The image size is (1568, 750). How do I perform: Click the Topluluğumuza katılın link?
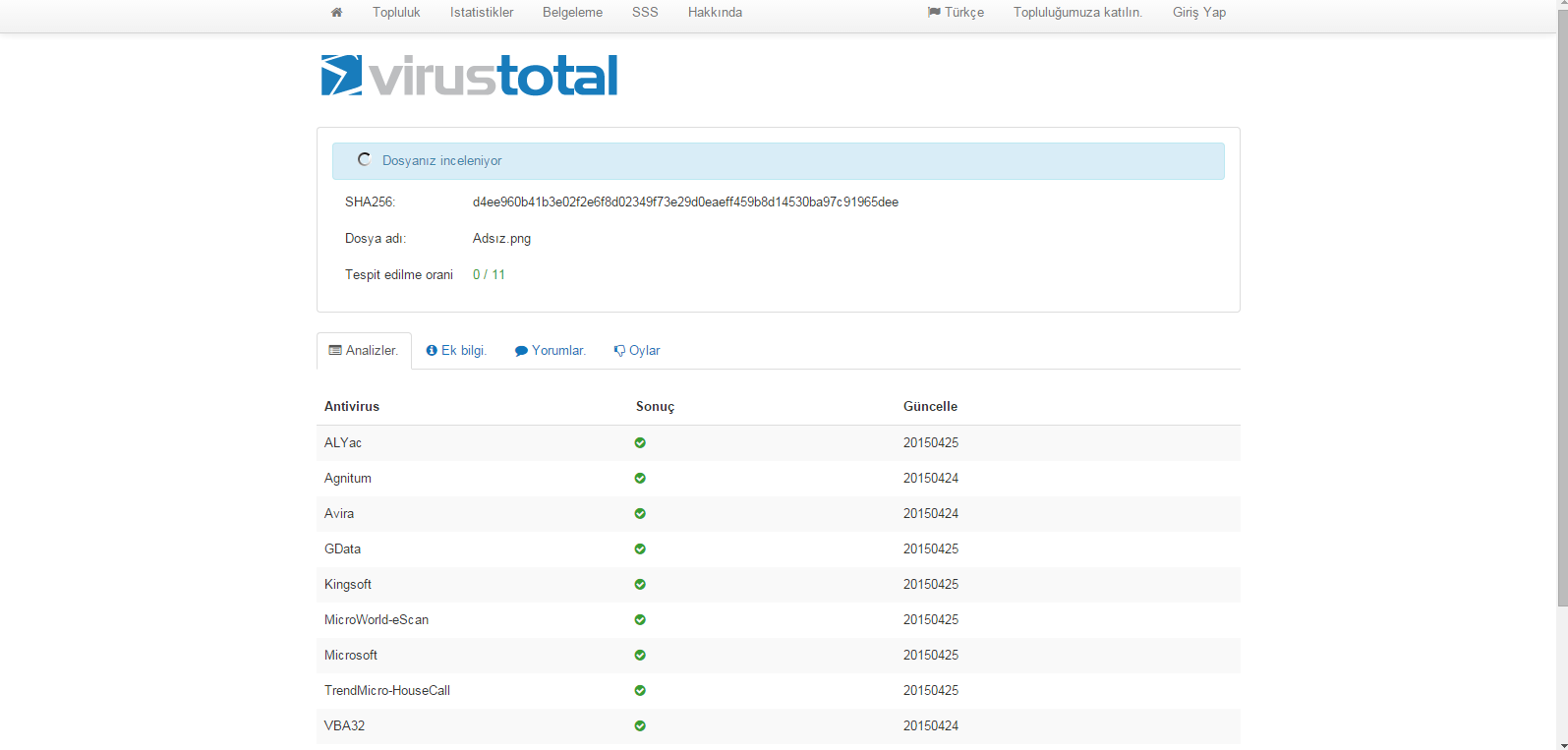click(1077, 13)
